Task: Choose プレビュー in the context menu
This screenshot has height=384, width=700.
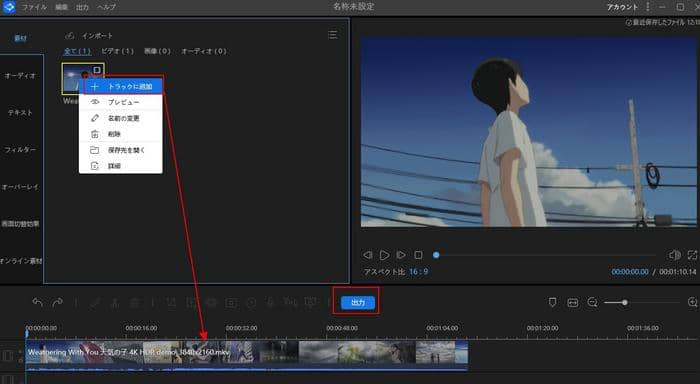Action: 121,102
